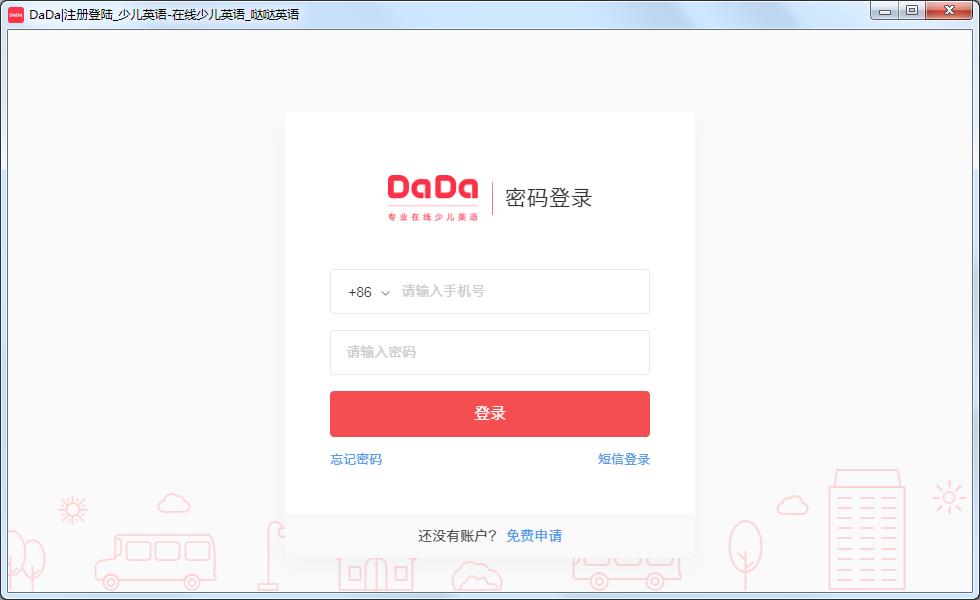980x600 pixels.
Task: Click the red 登录 login button
Action: pyautogui.click(x=489, y=414)
